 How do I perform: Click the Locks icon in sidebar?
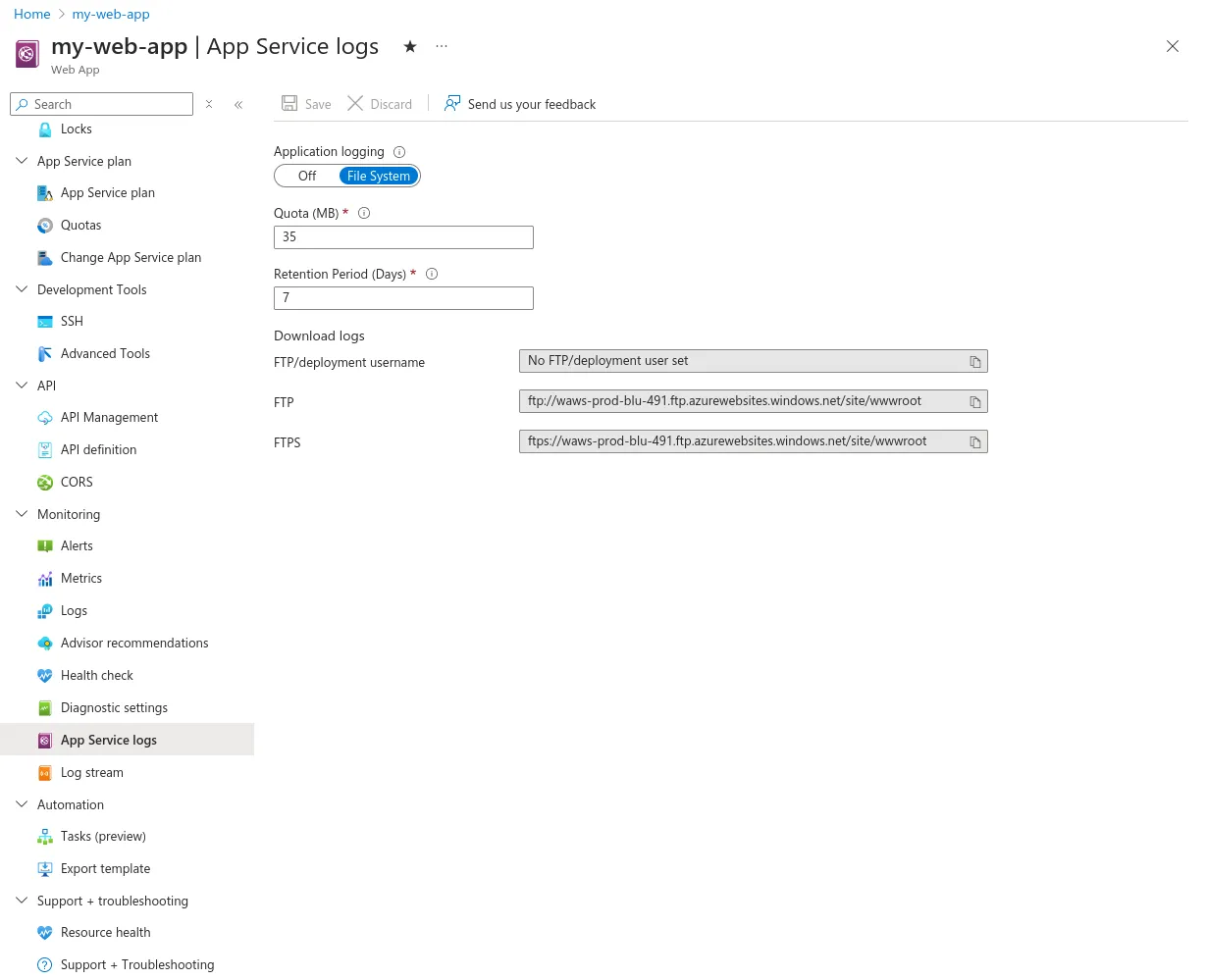click(x=44, y=129)
